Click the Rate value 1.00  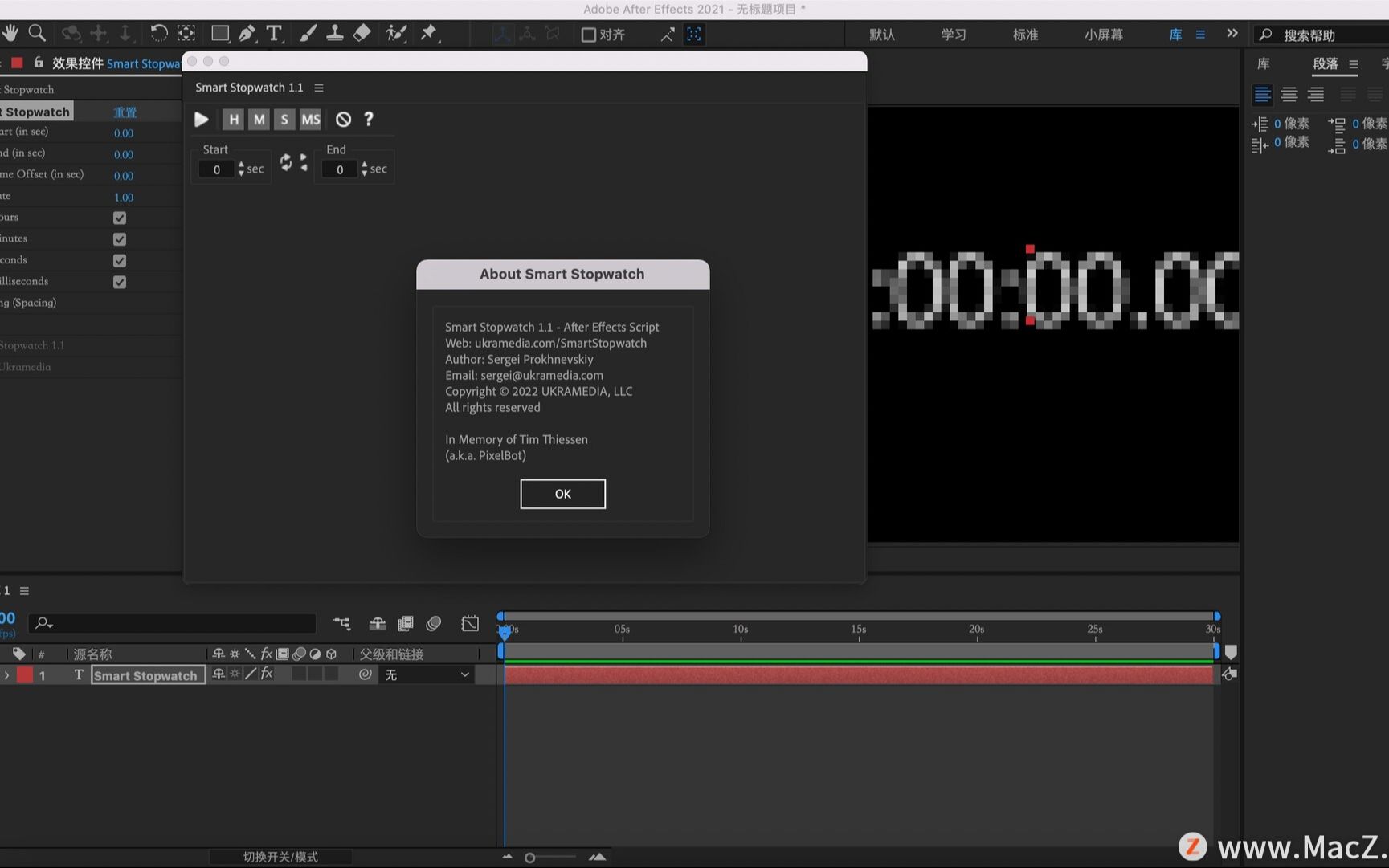(x=124, y=197)
